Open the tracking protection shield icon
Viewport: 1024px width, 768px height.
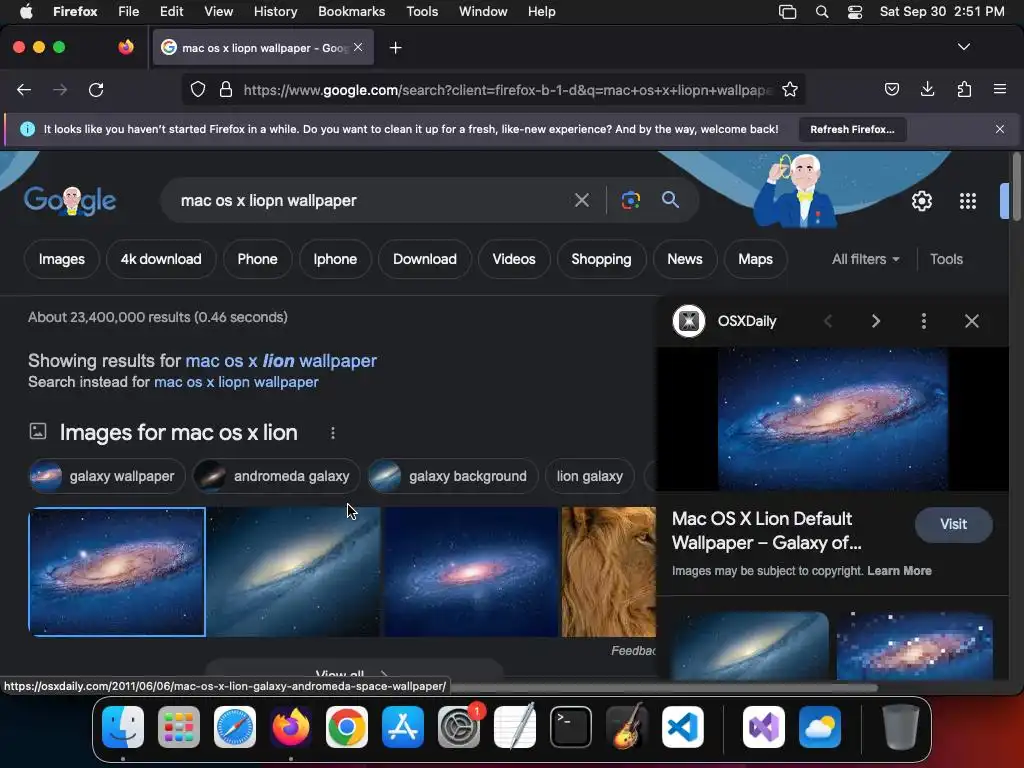(x=198, y=89)
